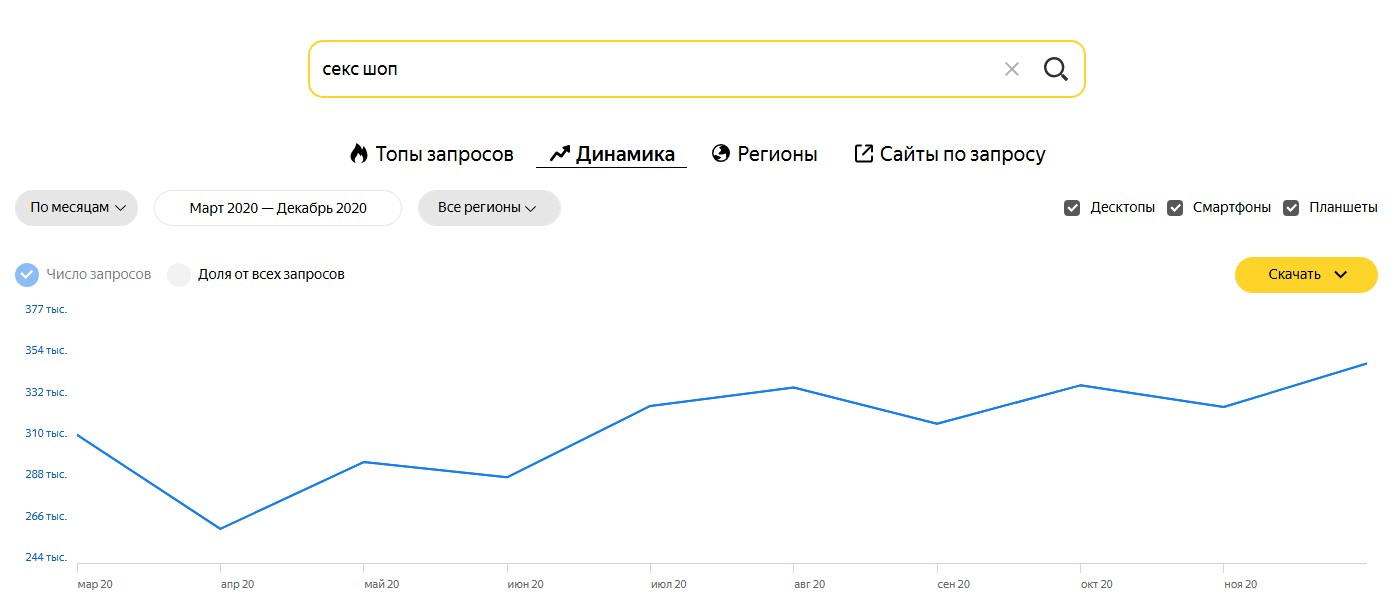Click the 266 тыс. axis label

coord(46,516)
